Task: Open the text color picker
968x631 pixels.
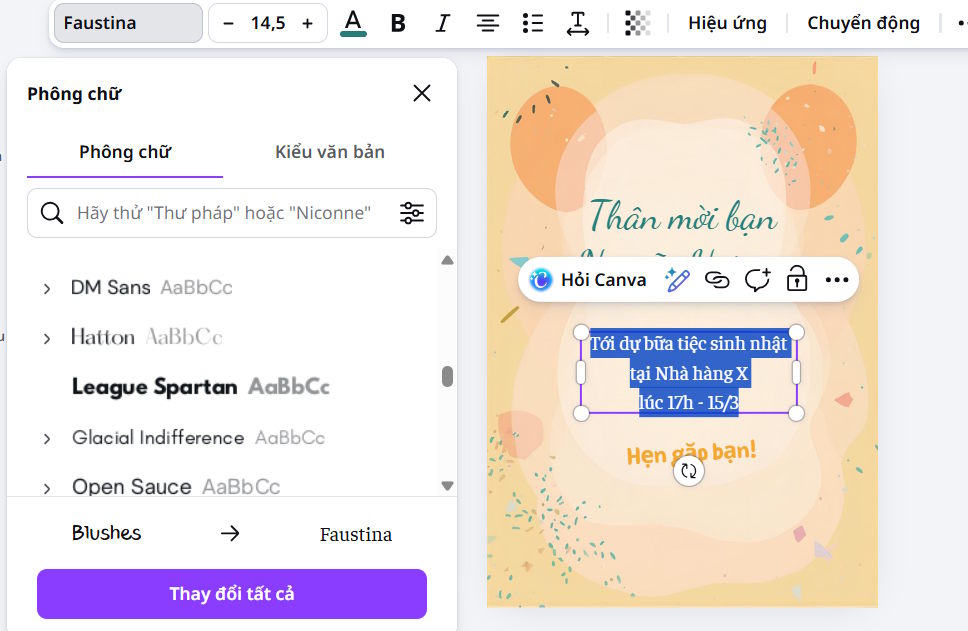Action: [354, 23]
